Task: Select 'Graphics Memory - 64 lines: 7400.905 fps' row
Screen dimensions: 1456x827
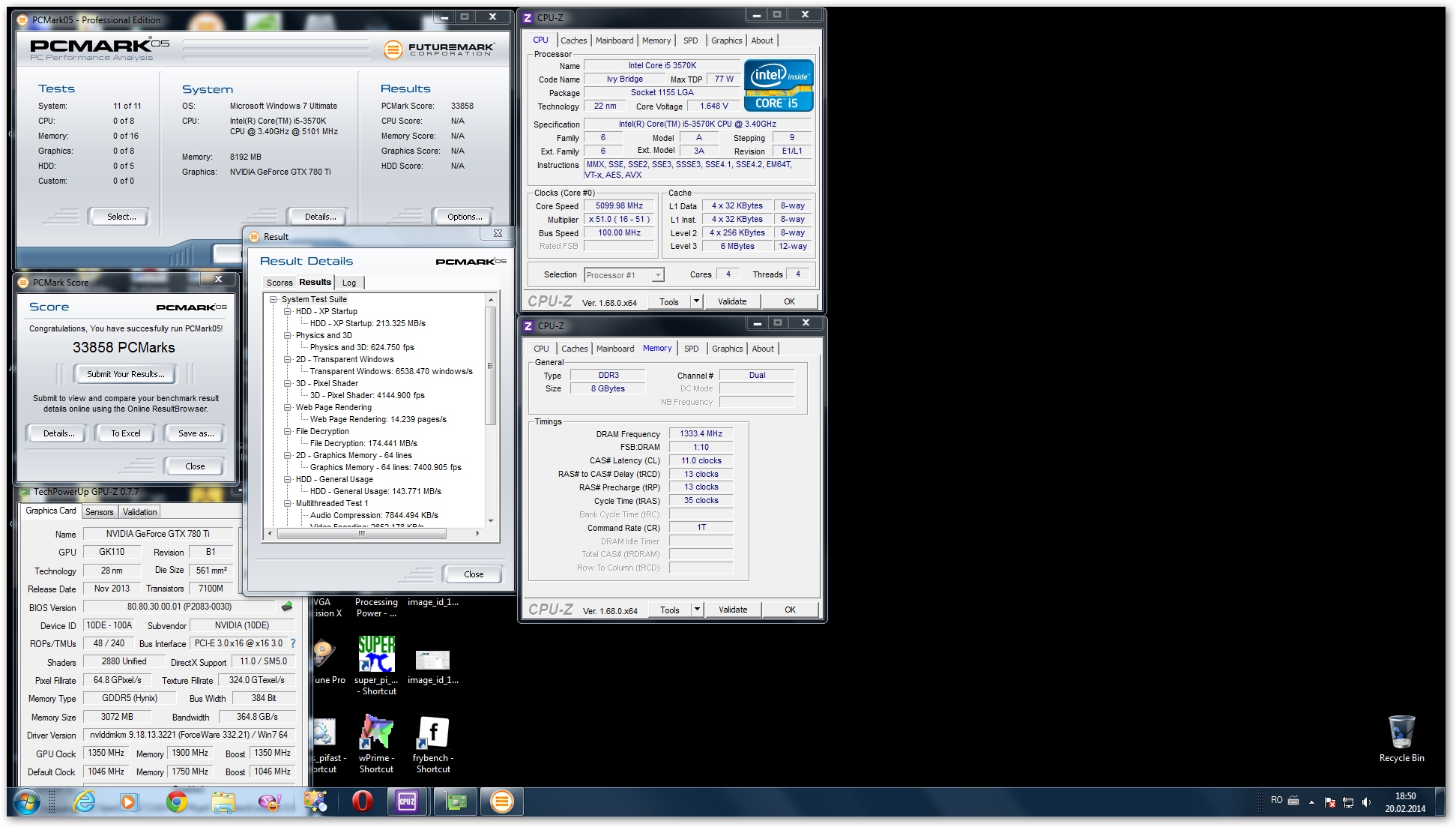Action: 385,467
